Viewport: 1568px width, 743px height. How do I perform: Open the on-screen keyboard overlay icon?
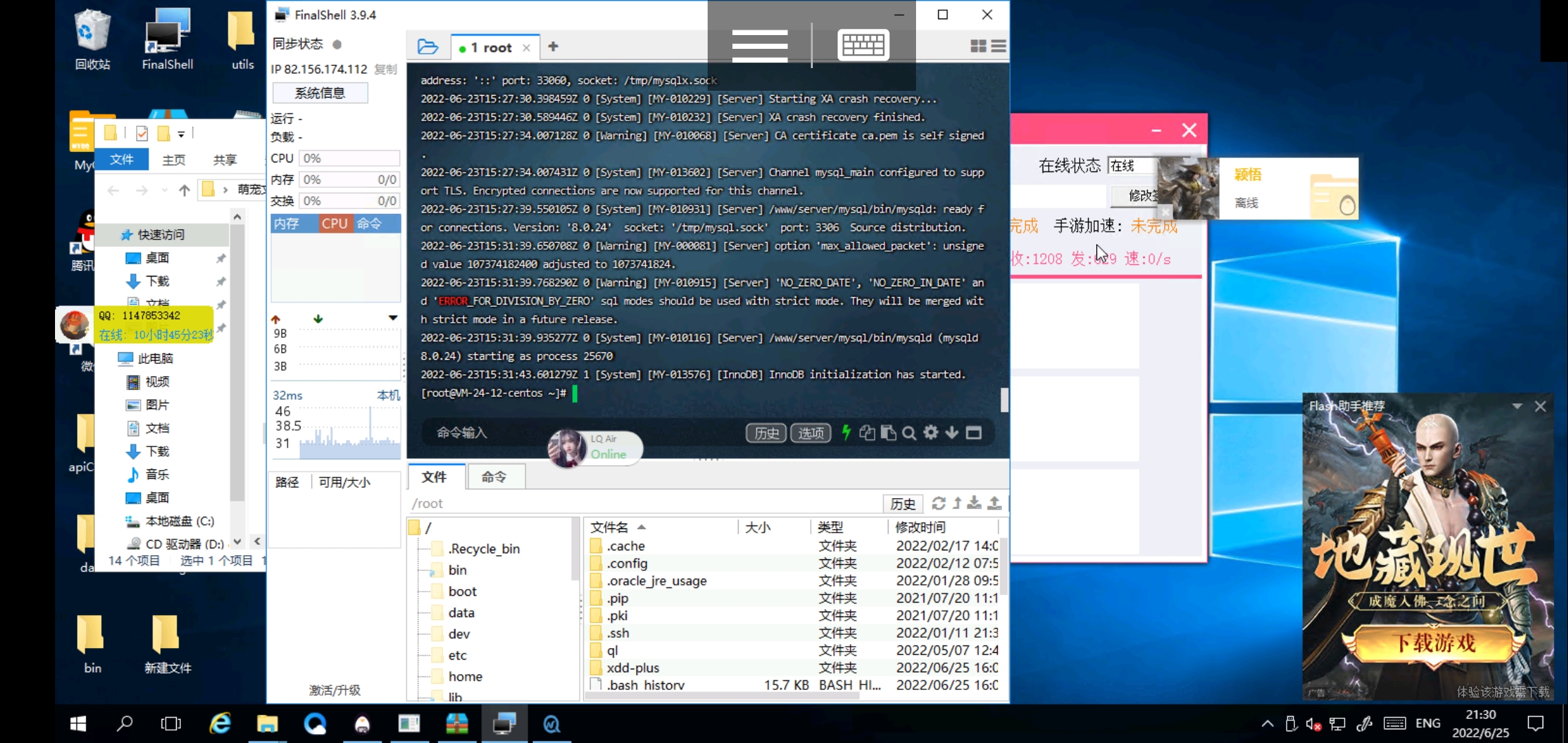pyautogui.click(x=864, y=45)
